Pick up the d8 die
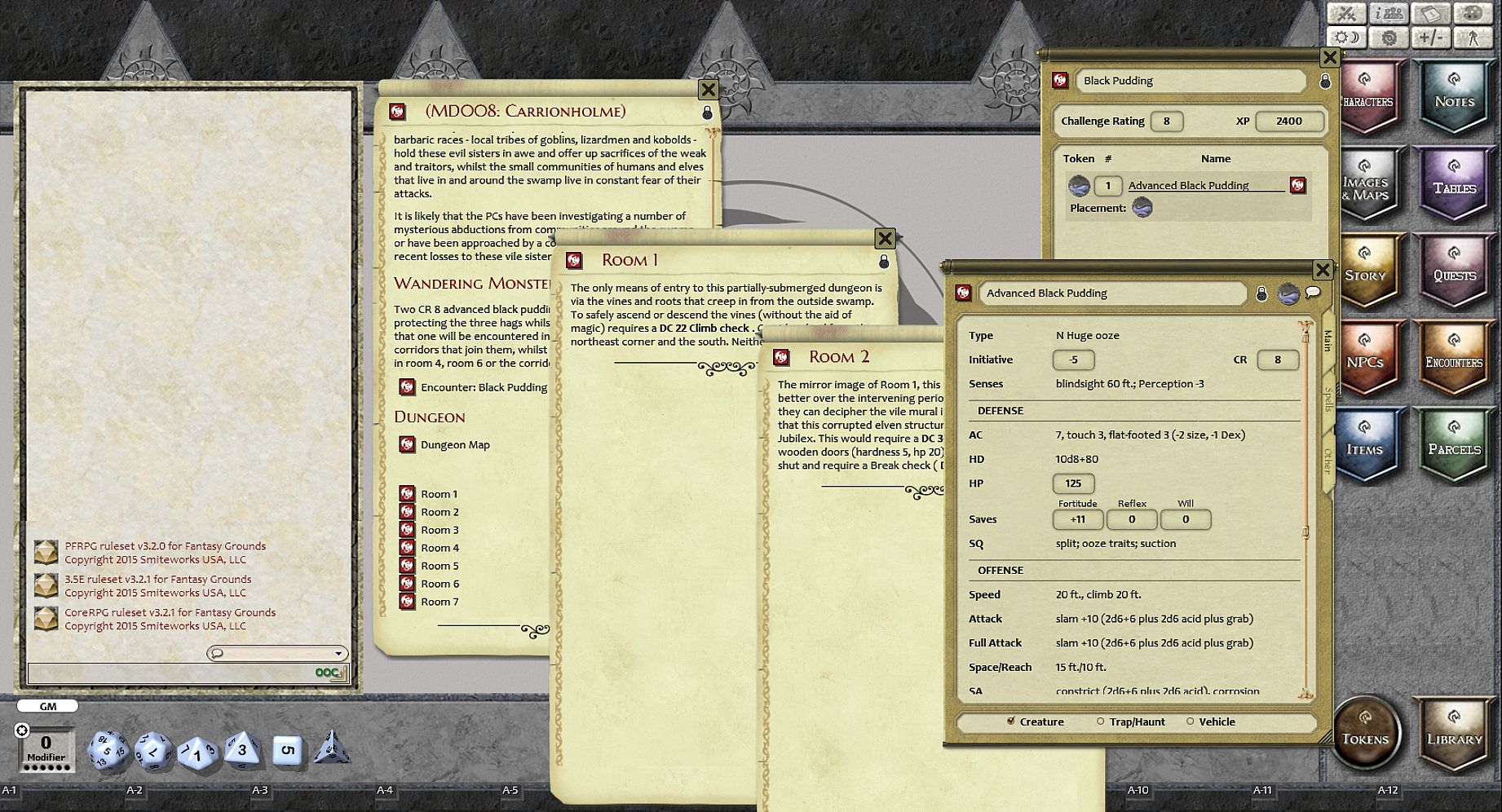 click(242, 750)
